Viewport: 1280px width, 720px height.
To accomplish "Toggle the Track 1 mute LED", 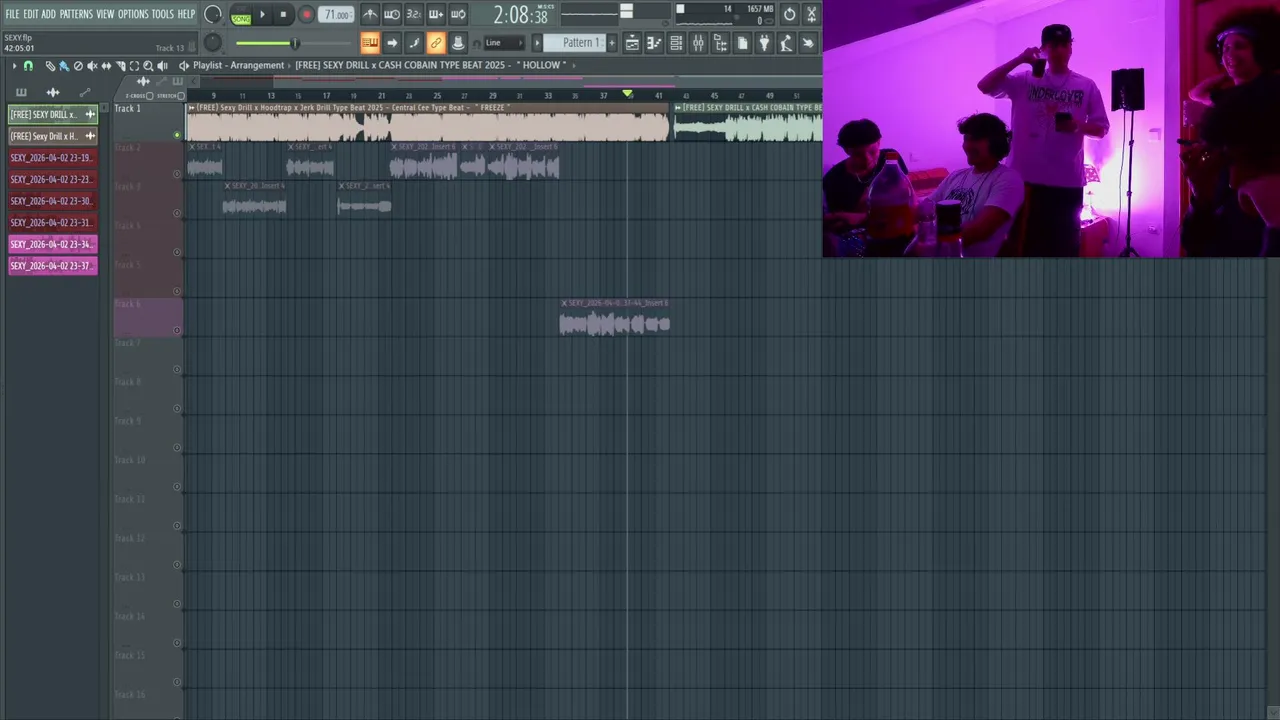I will 177,135.
